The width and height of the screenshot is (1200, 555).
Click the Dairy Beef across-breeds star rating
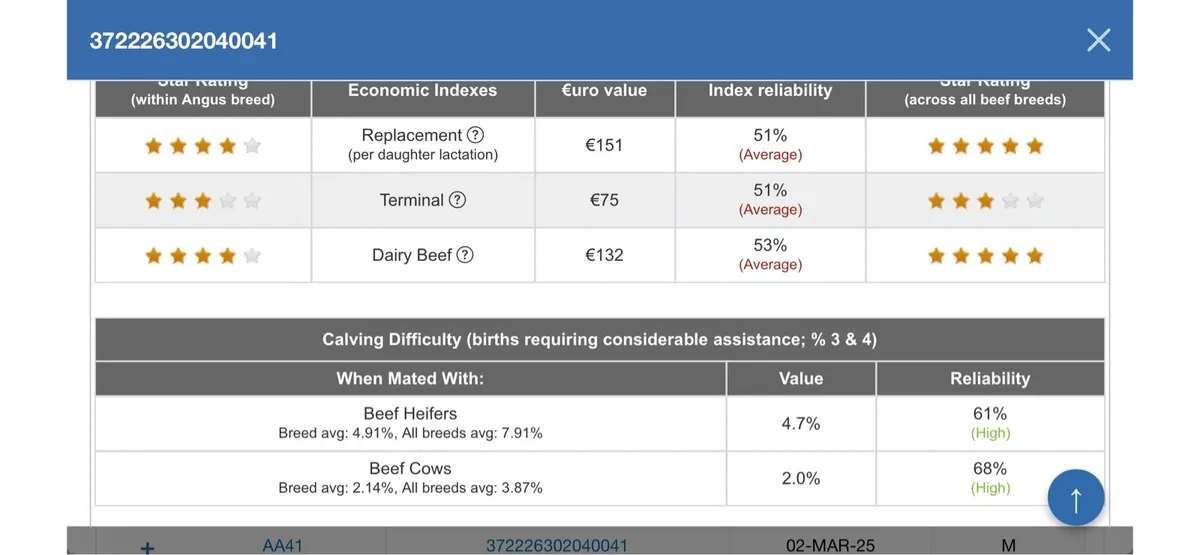point(985,256)
